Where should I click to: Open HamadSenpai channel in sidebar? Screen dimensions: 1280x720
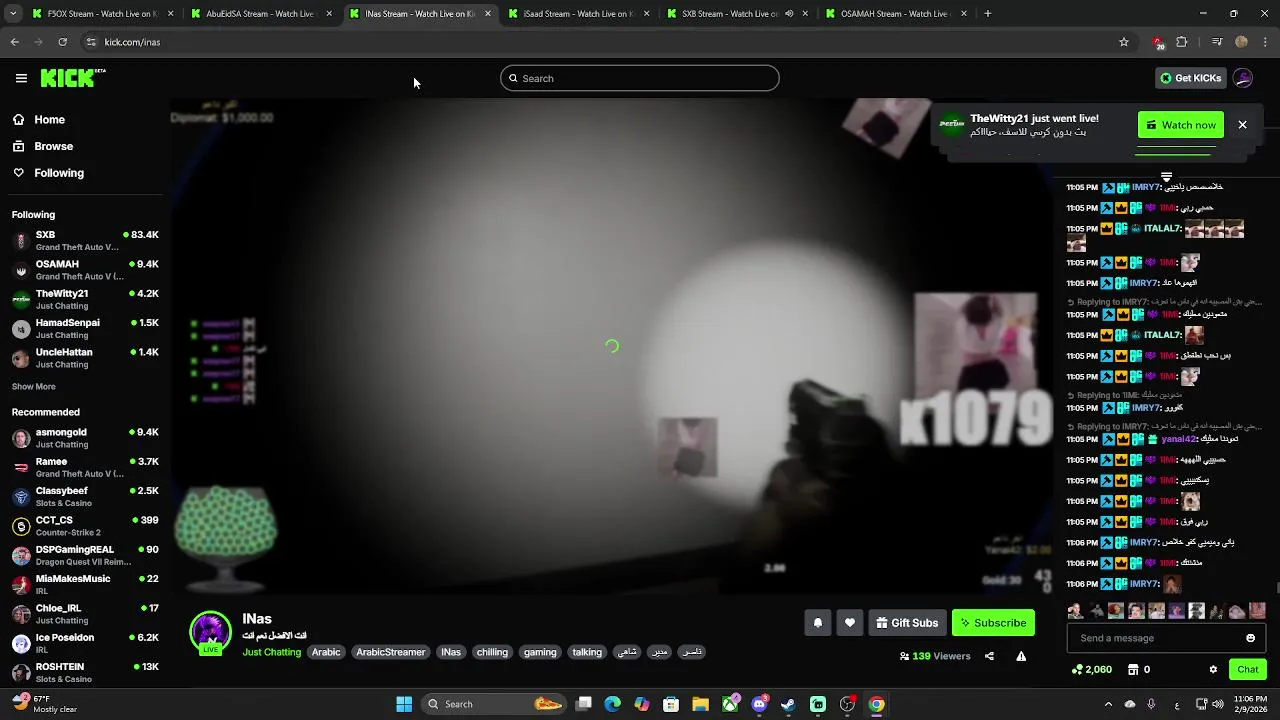(85, 329)
